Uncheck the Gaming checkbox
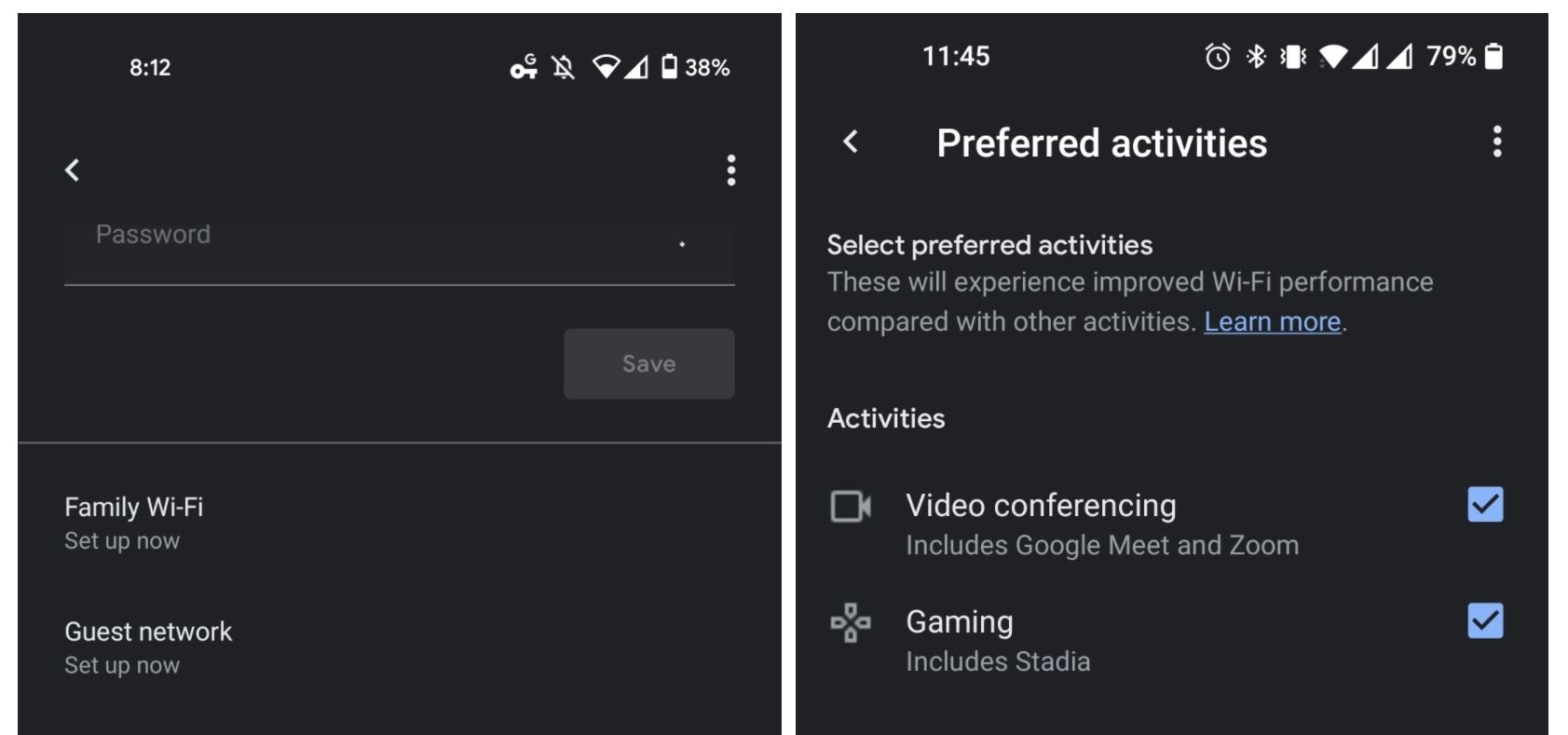 (1484, 620)
